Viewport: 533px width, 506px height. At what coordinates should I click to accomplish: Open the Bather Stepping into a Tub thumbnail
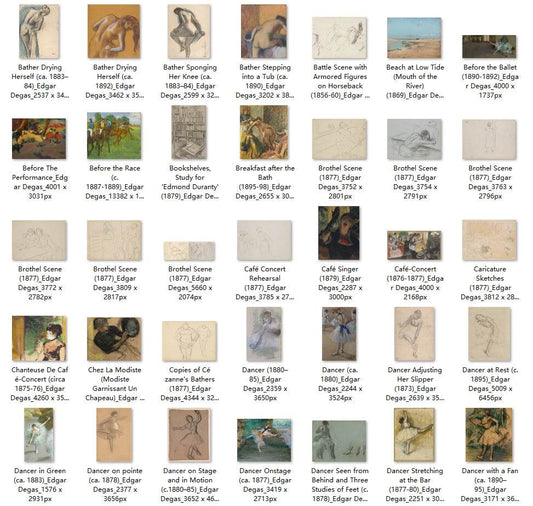[x=264, y=31]
